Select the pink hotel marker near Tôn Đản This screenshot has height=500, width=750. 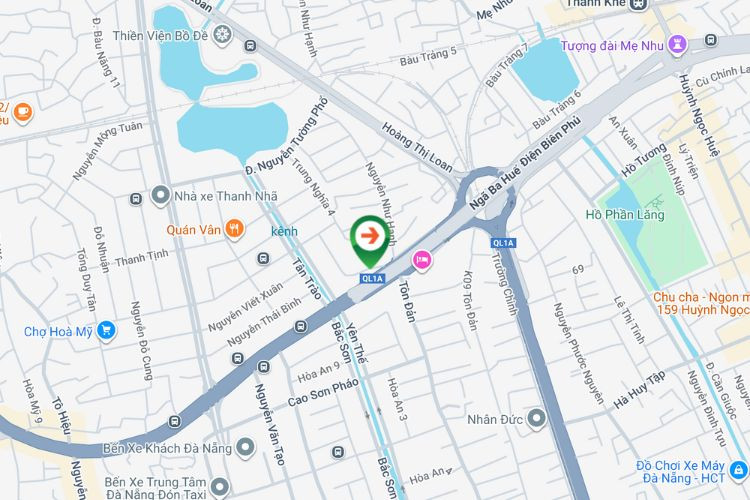[x=421, y=261]
